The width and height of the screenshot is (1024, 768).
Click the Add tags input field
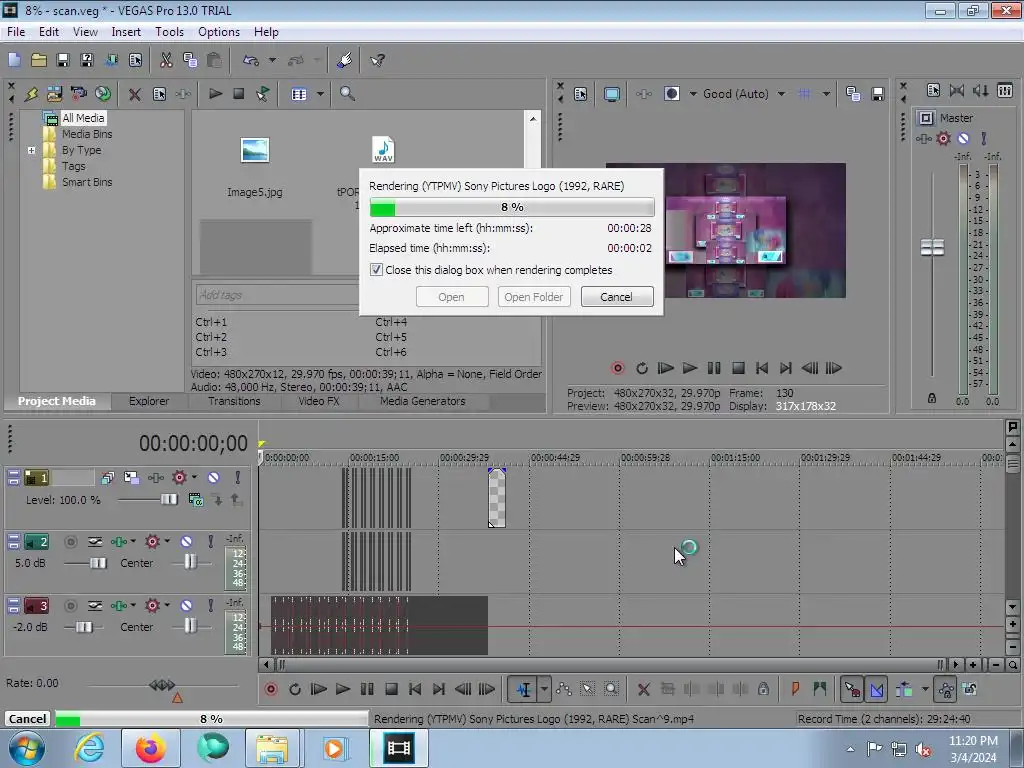pyautogui.click(x=278, y=295)
